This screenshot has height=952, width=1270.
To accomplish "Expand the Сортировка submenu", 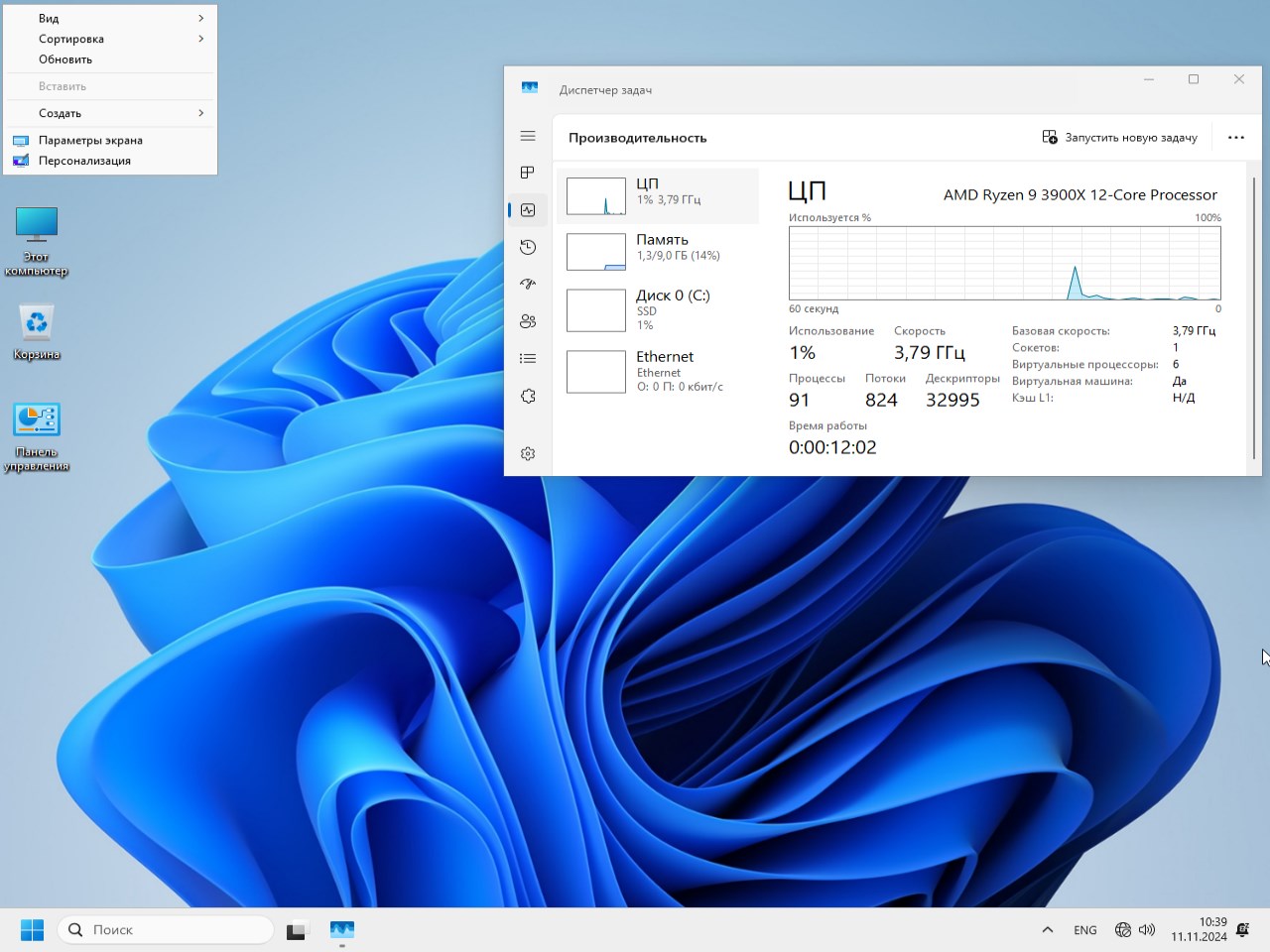I will [110, 39].
